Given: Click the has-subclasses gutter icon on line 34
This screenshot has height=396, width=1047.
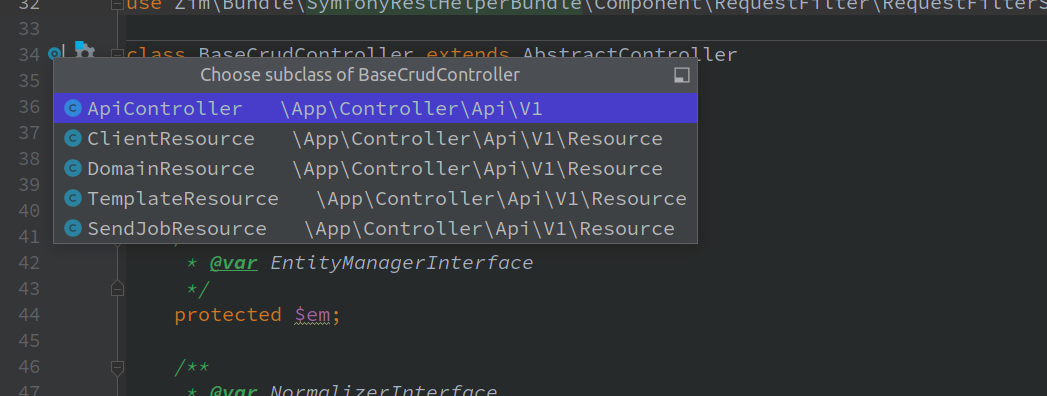Looking at the screenshot, I should pos(55,53).
